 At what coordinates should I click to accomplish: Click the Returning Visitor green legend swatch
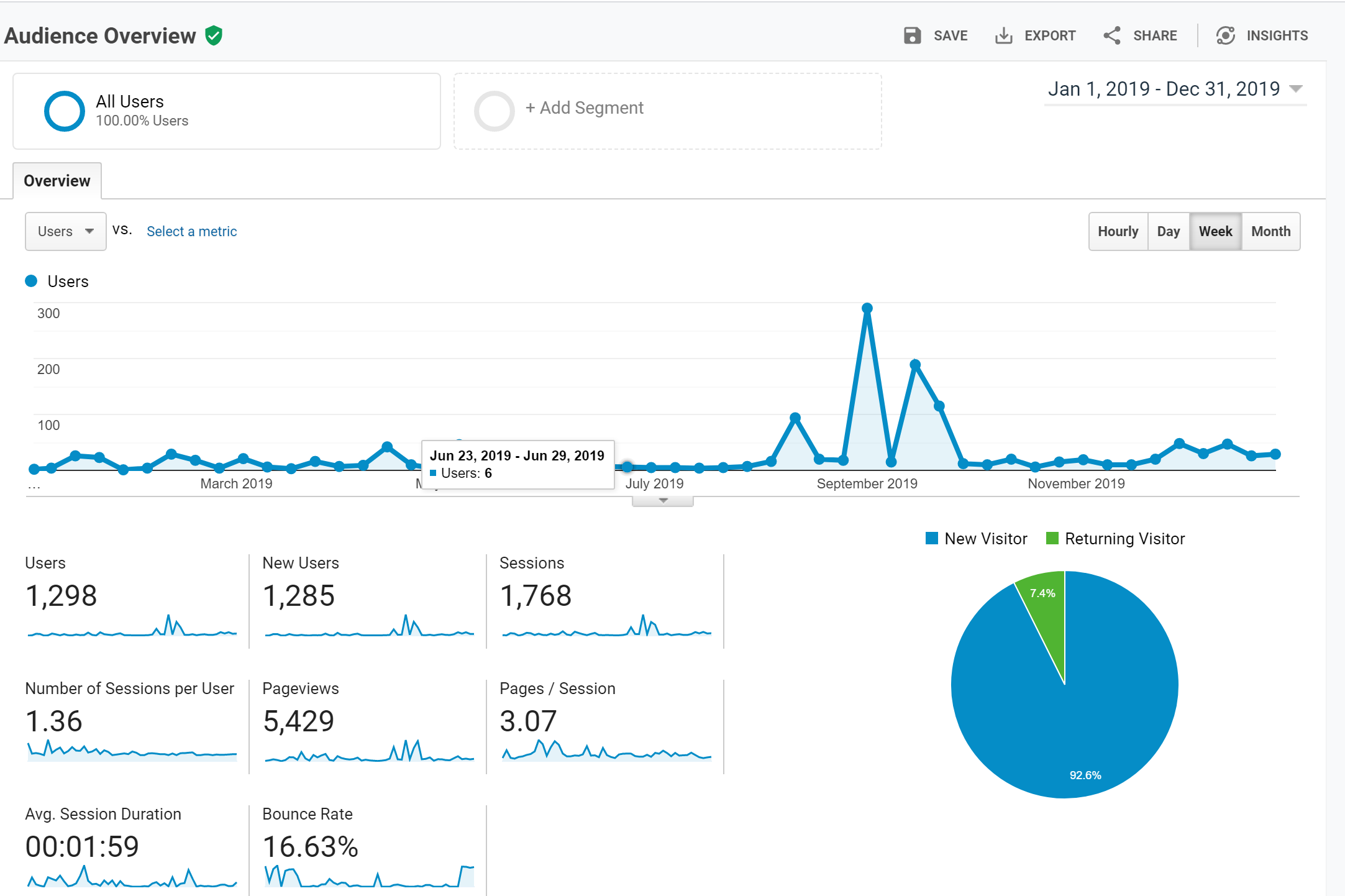point(1052,538)
